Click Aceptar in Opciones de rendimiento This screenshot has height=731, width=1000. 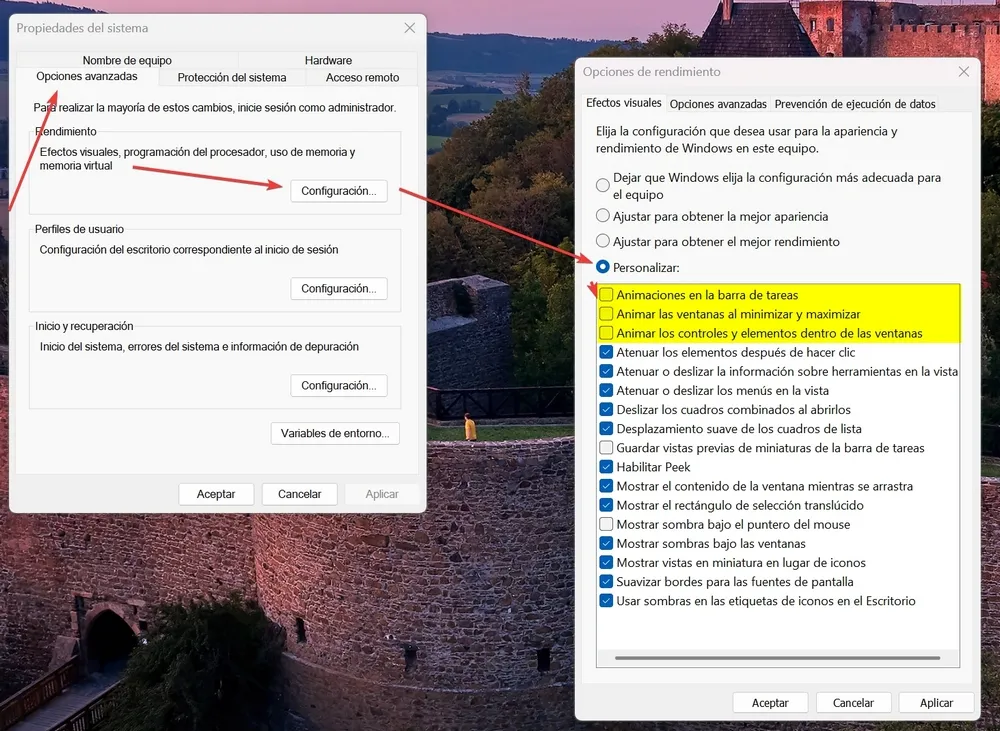[x=770, y=703]
